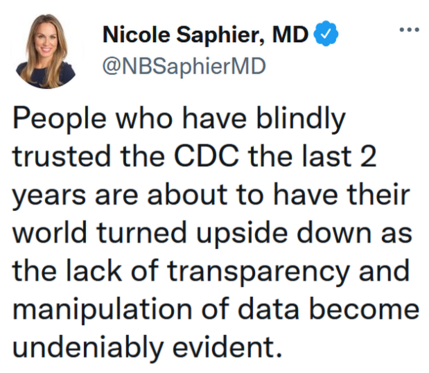Click the word "years" in the tweet
This screenshot has width=429, height=373.
49,197
